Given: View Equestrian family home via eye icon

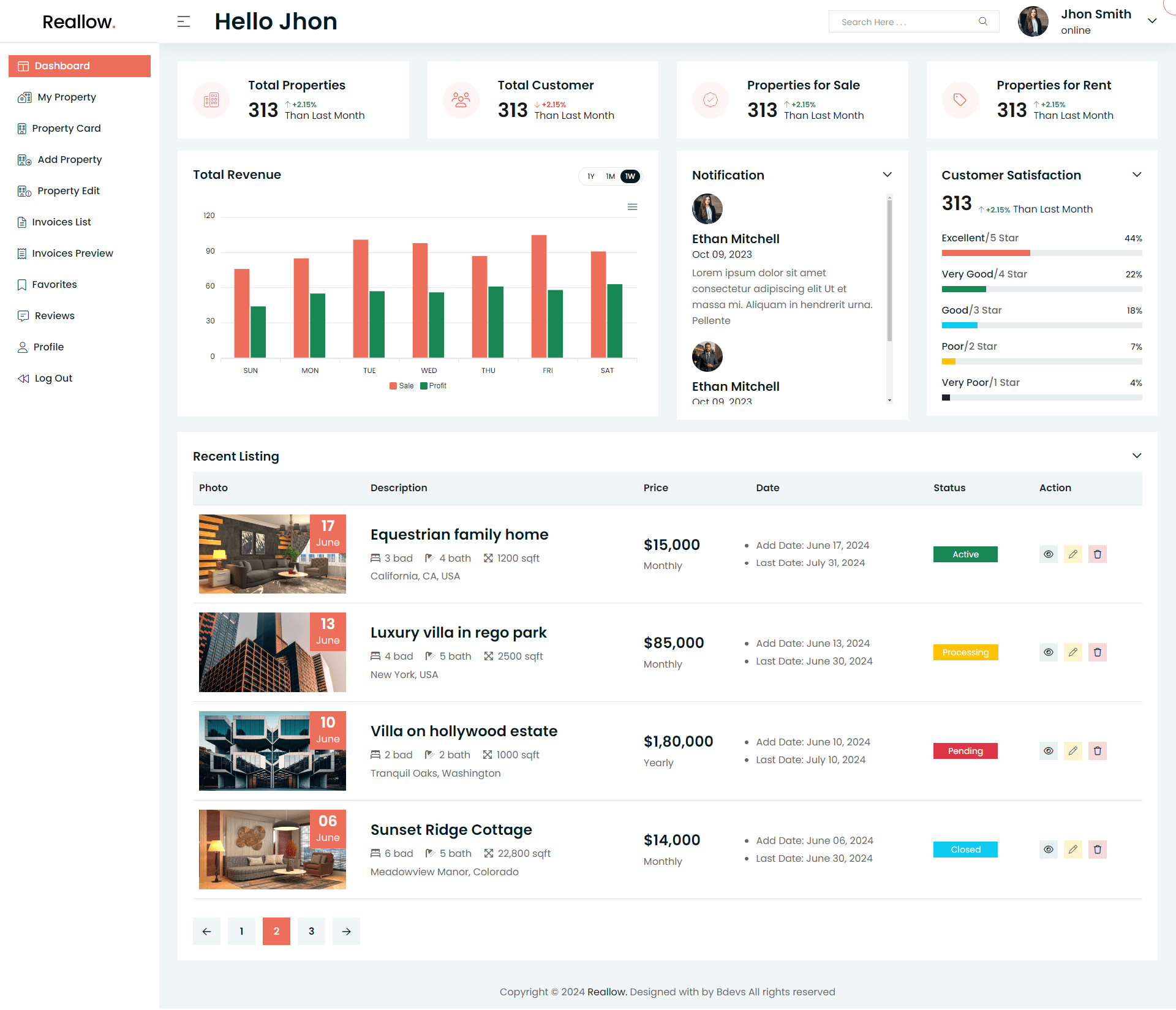Looking at the screenshot, I should [1048, 554].
